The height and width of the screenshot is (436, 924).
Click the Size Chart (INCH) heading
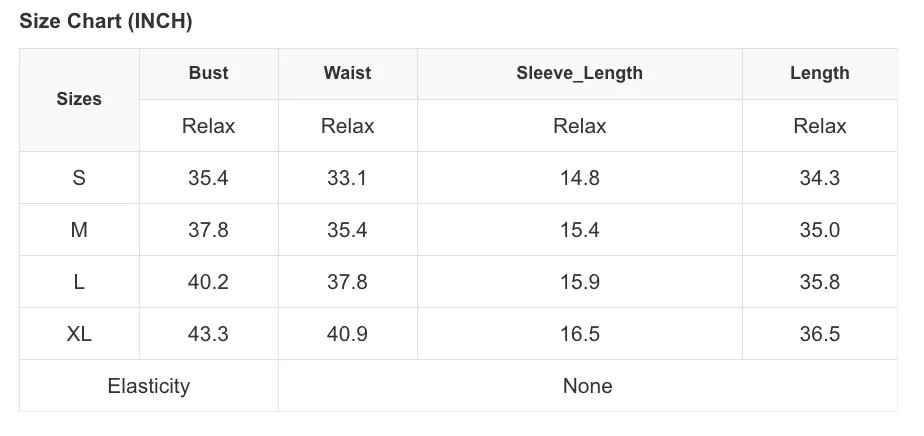coord(105,21)
